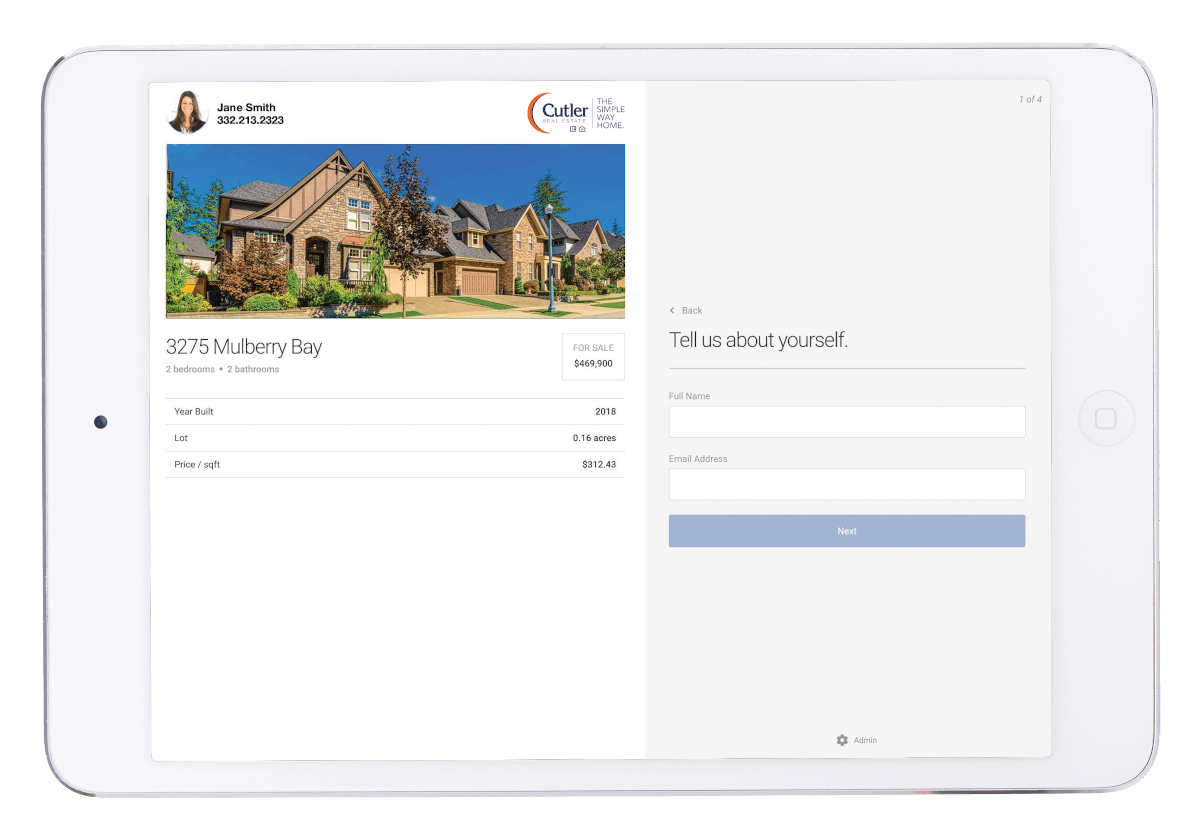Viewport: 1200px width, 836px height.
Task: Click the Equal Housing house icon
Action: pos(582,129)
